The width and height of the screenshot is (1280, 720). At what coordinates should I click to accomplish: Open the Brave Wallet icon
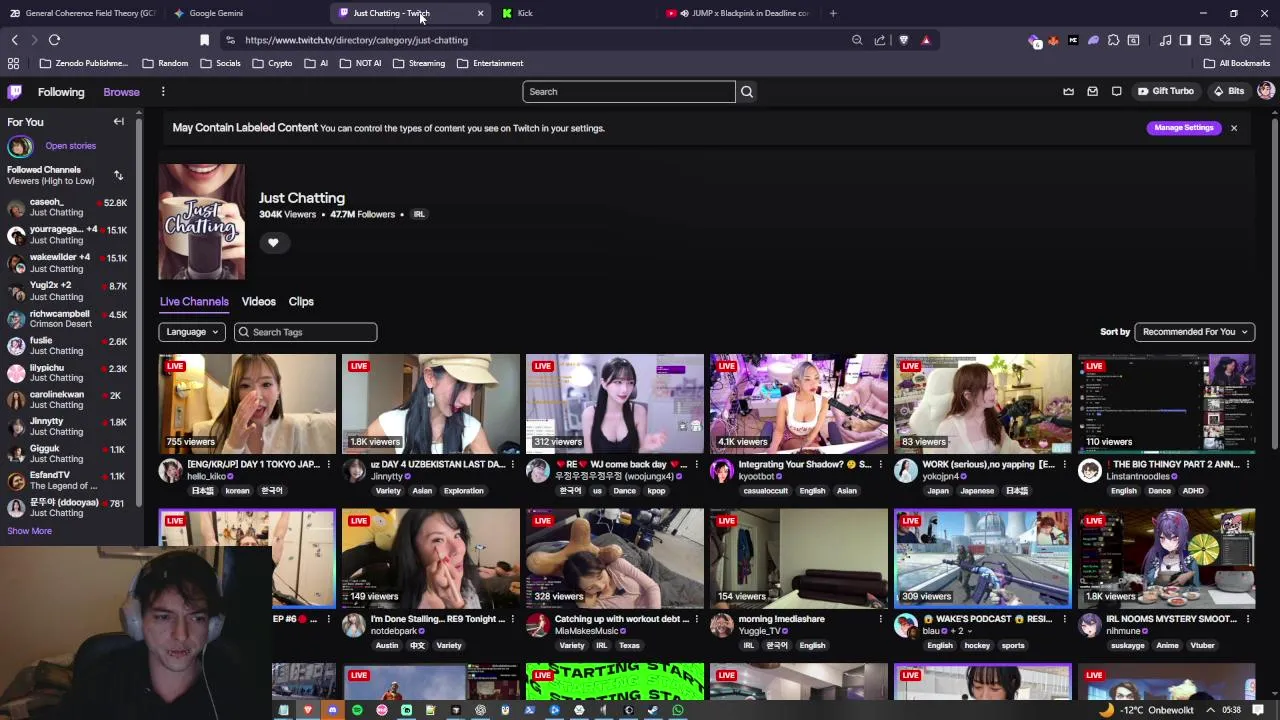pyautogui.click(x=1205, y=40)
